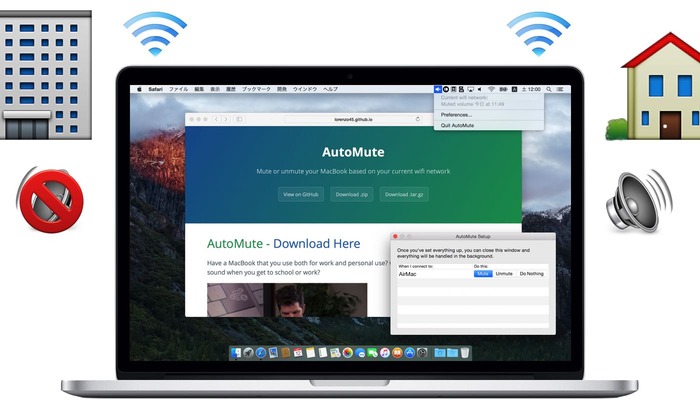The image size is (700, 400).
Task: Click Safari reload page arrow
Action: coord(418,119)
